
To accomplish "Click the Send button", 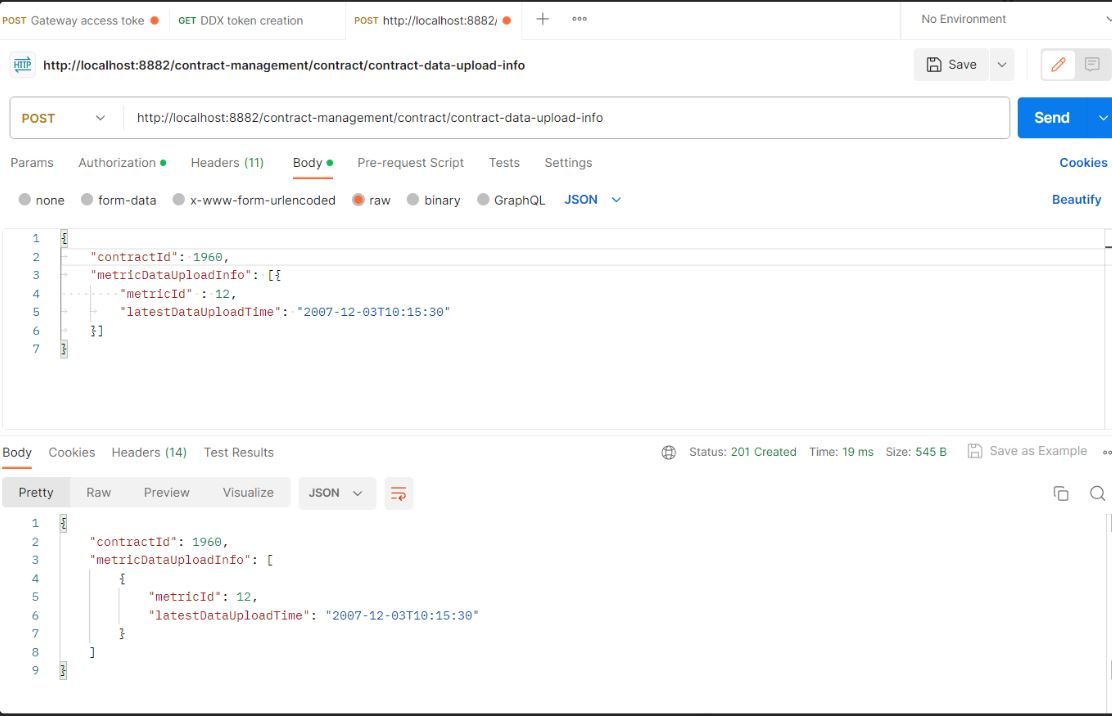I will click(x=1051, y=117).
